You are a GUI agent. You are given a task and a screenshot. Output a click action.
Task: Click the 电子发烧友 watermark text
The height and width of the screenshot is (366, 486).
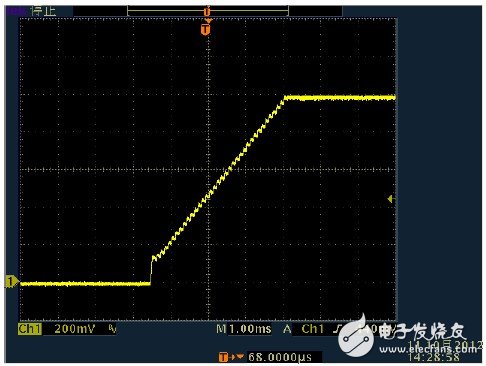[422, 331]
